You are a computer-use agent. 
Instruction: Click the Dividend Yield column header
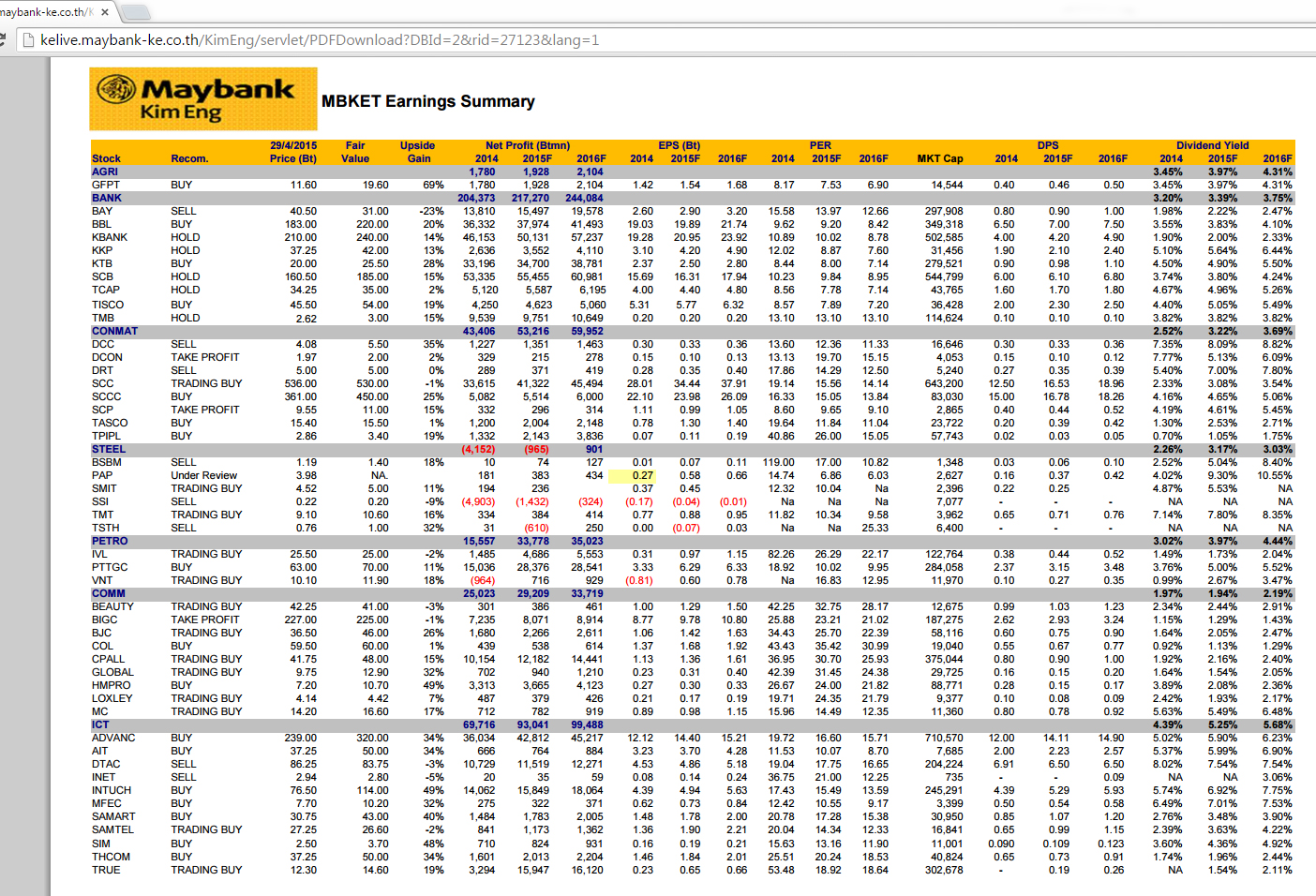(x=1212, y=145)
